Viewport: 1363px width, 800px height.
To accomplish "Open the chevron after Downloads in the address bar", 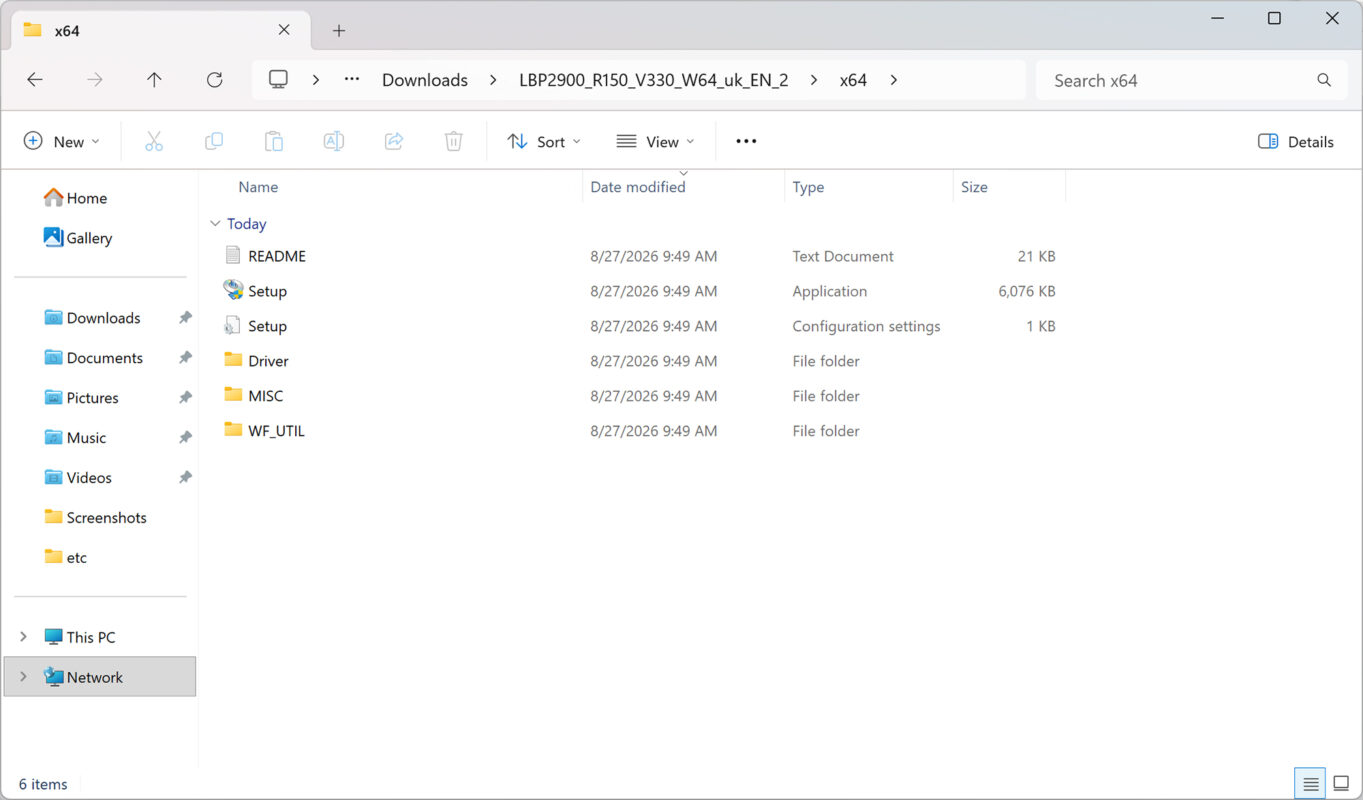I will 493,80.
